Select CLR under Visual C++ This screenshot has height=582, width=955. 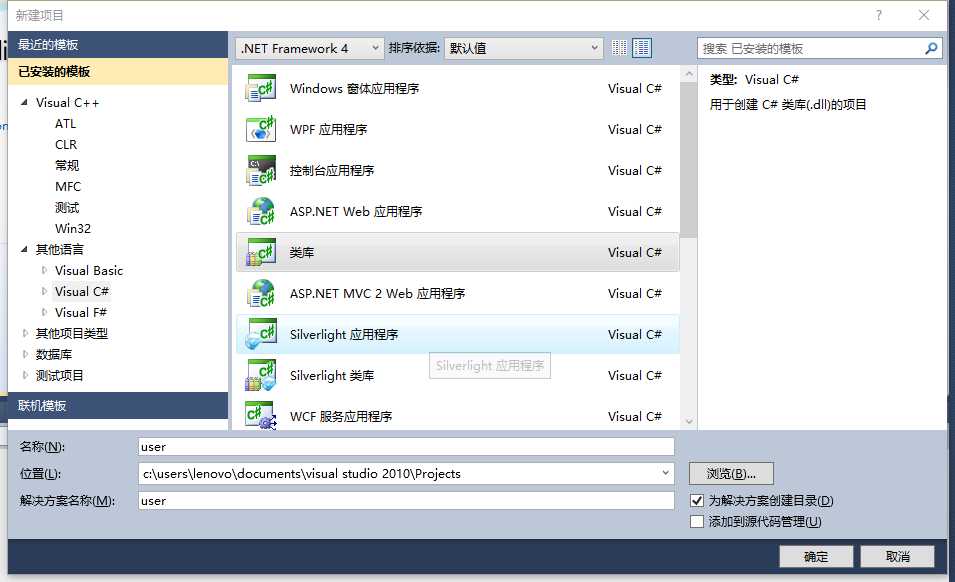66,144
